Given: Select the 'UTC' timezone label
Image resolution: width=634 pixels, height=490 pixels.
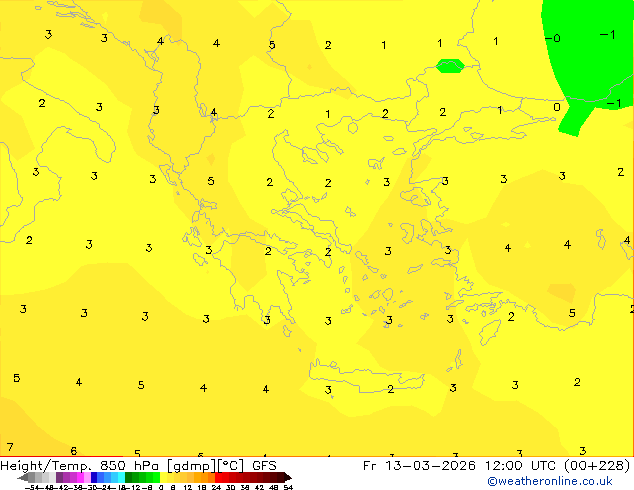Looking at the screenshot, I should pyautogui.click(x=544, y=466).
